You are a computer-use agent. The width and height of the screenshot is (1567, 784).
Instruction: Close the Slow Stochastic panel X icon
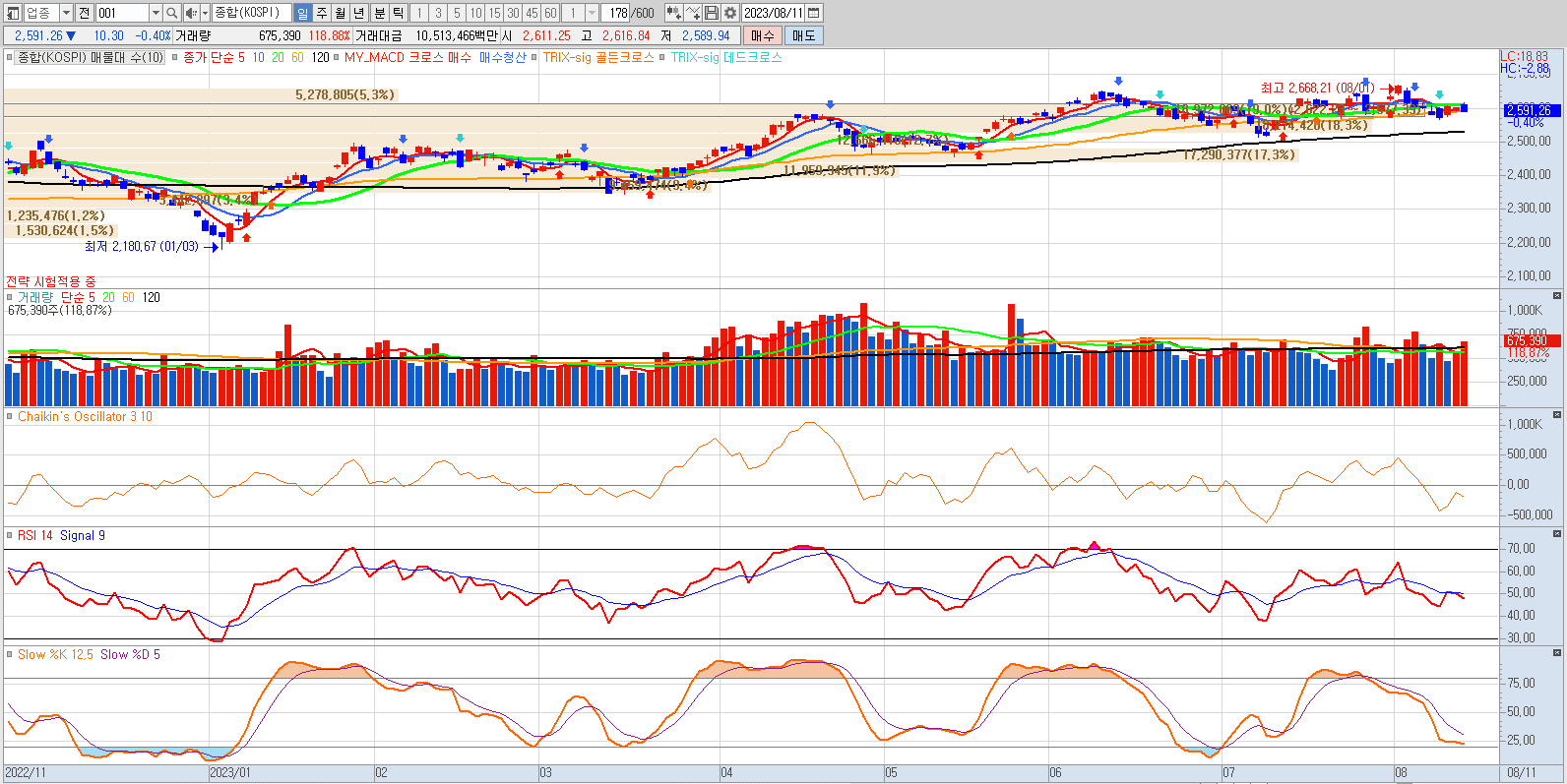point(1557,652)
